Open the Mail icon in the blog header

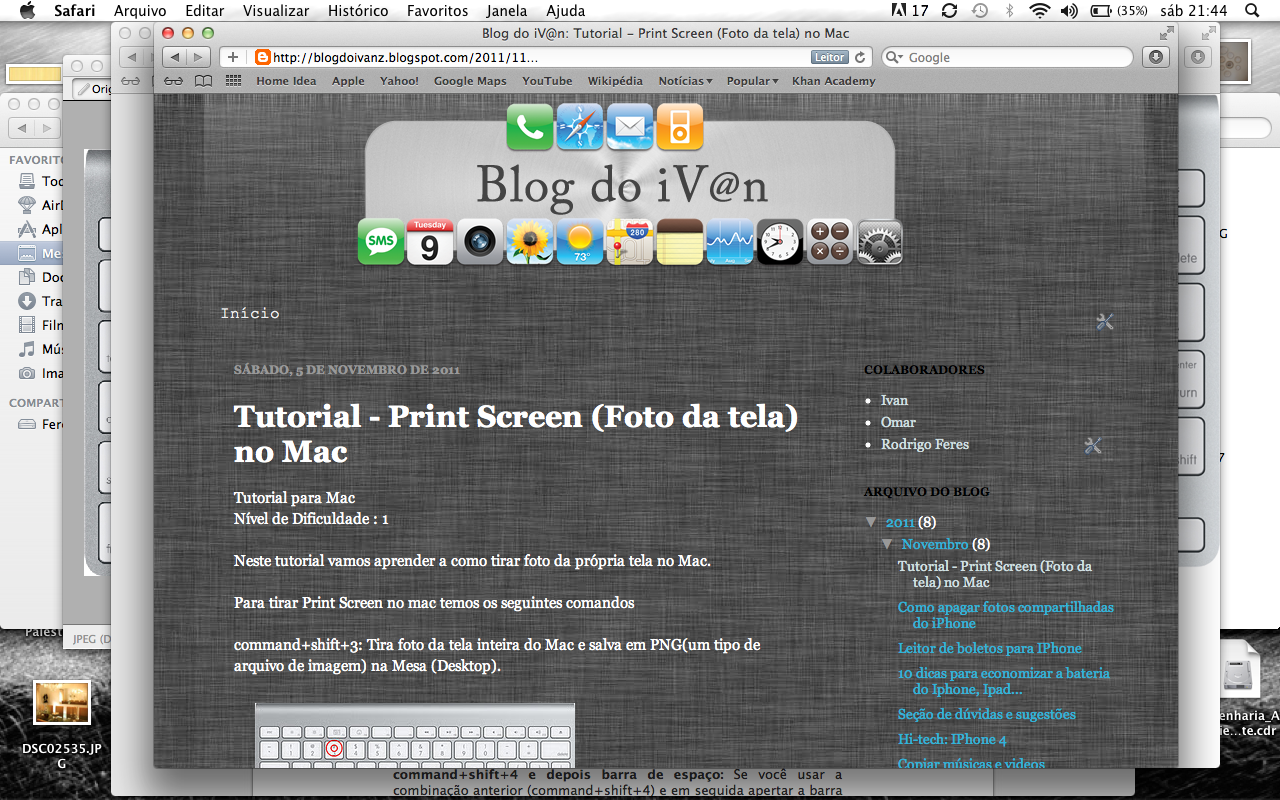[629, 127]
